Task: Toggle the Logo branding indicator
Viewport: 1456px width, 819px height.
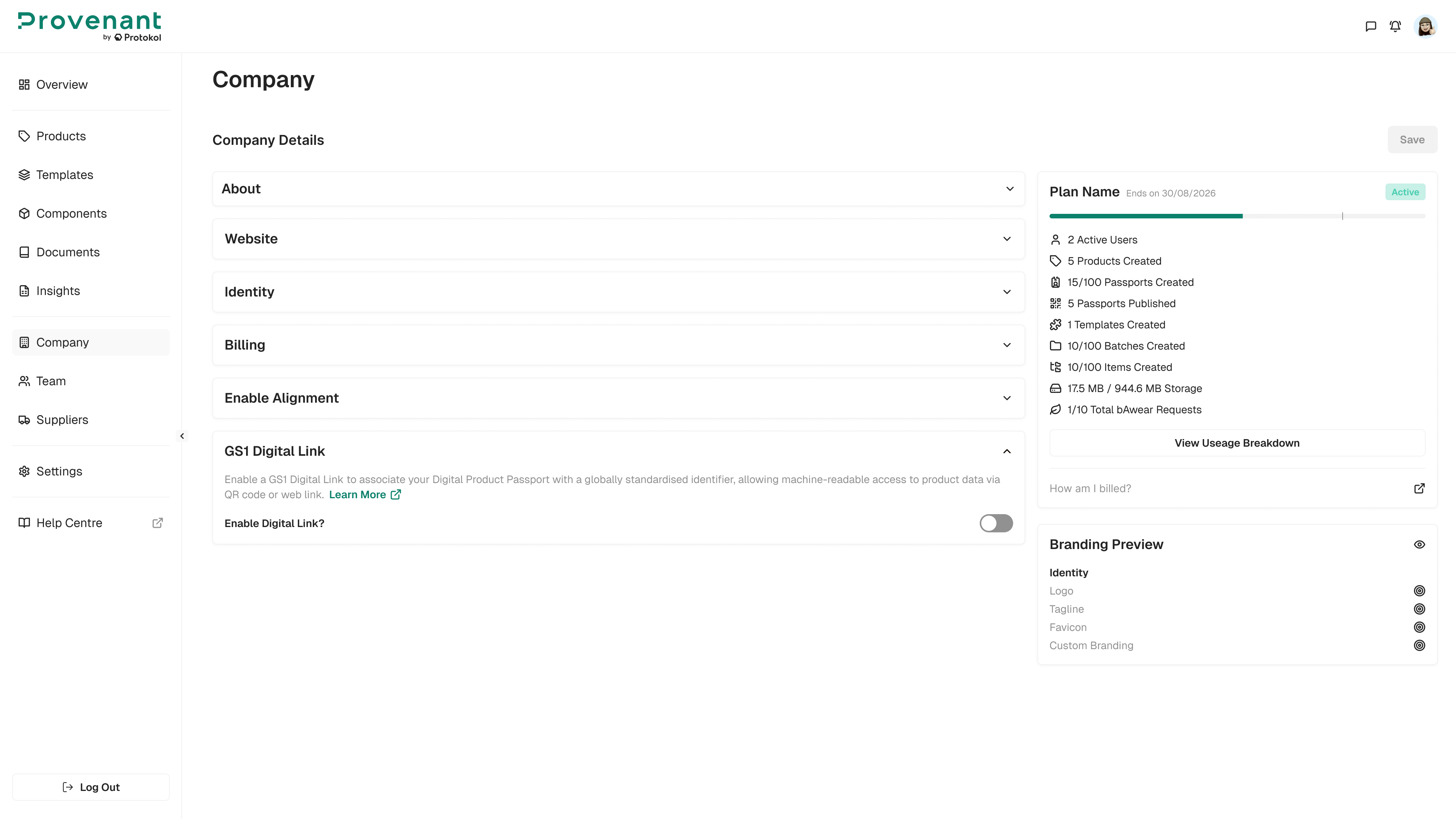Action: coord(1419,591)
